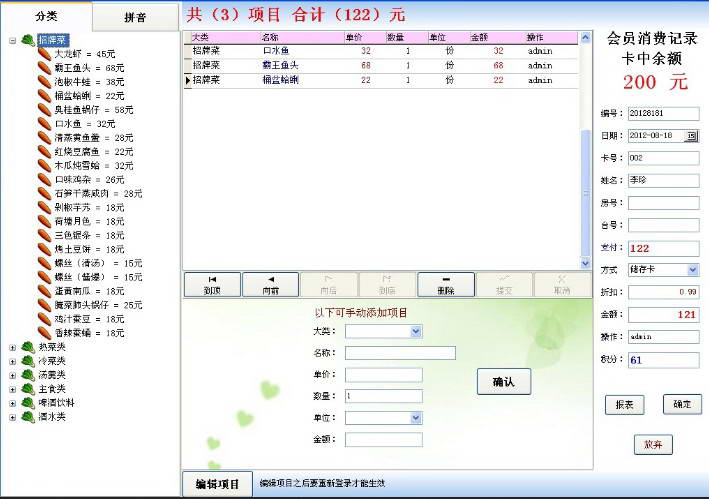
Task: Jump to first record with 到顶
Action: 212,285
